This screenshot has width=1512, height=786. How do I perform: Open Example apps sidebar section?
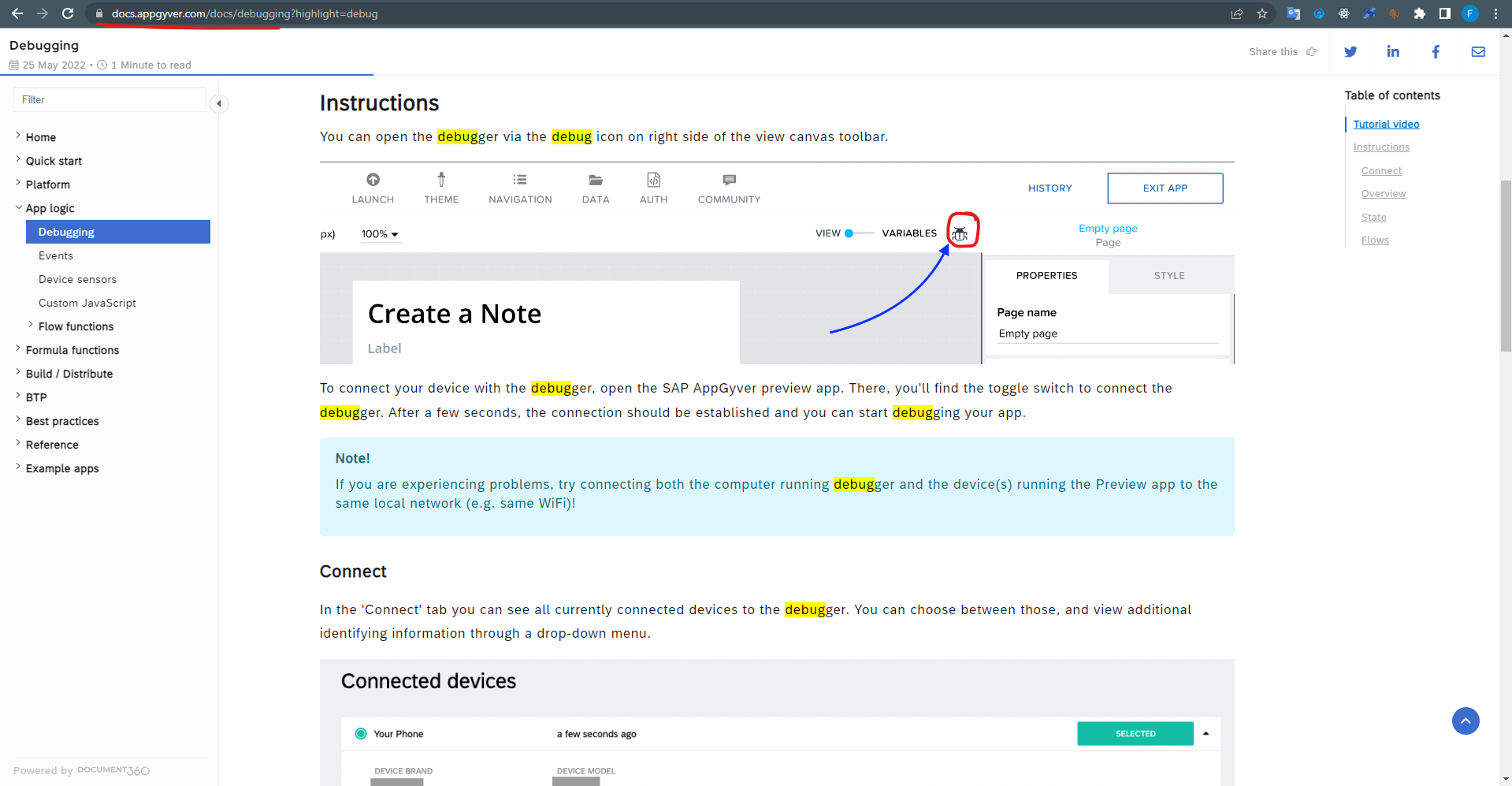62,468
